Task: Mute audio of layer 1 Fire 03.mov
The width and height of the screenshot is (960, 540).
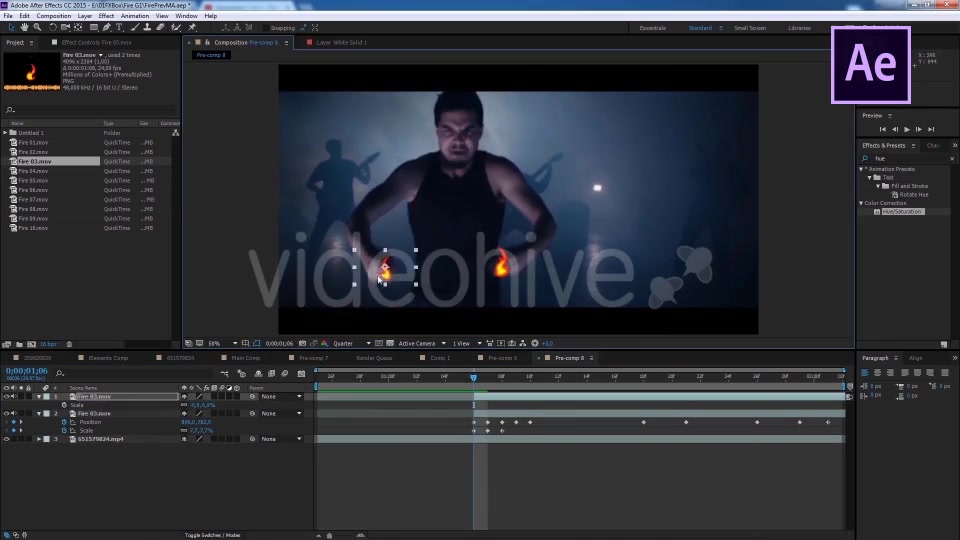Action: (13, 397)
